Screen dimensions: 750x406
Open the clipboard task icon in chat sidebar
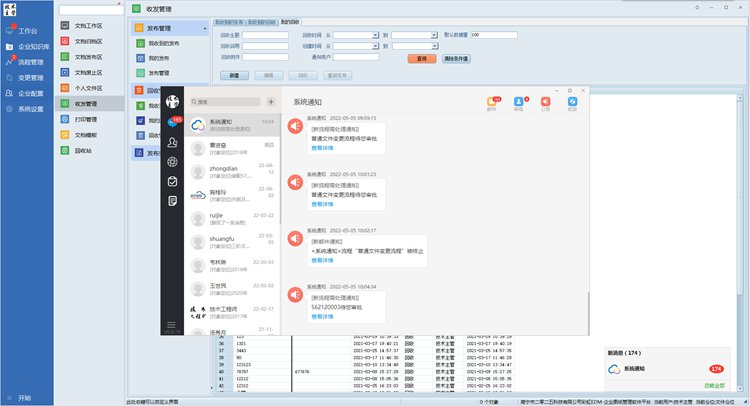[x=172, y=181]
